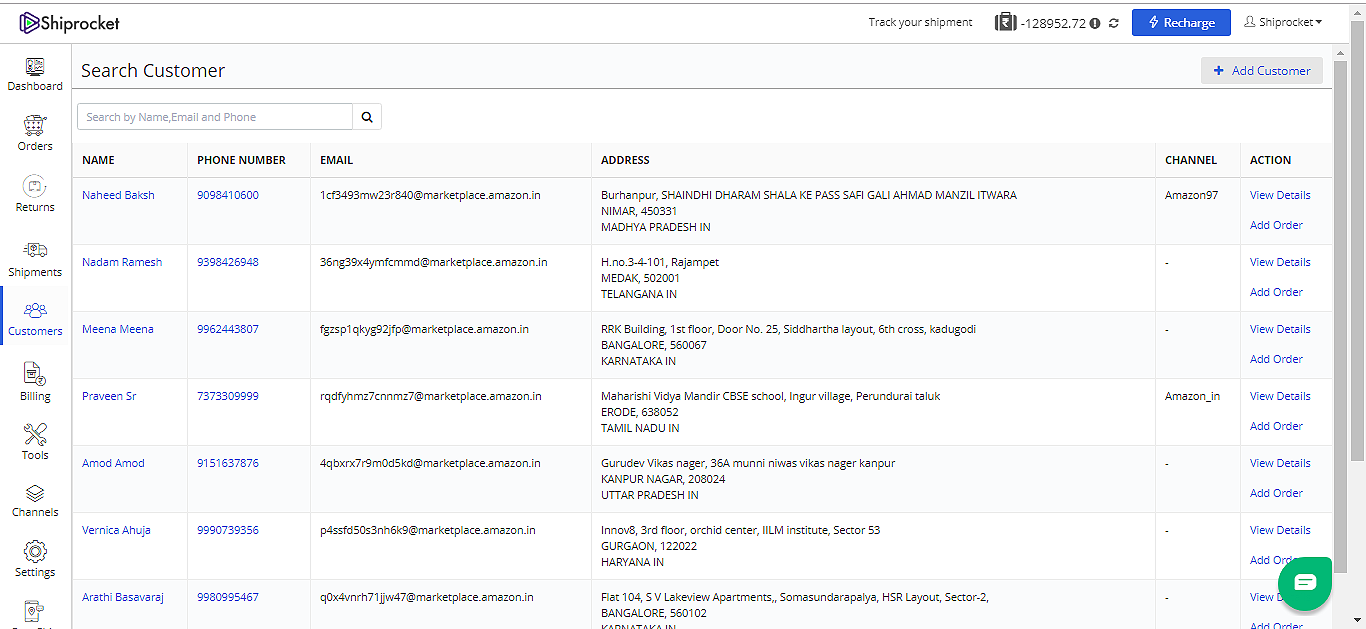Click the Add Customer button
The width and height of the screenshot is (1366, 629).
[x=1262, y=71]
